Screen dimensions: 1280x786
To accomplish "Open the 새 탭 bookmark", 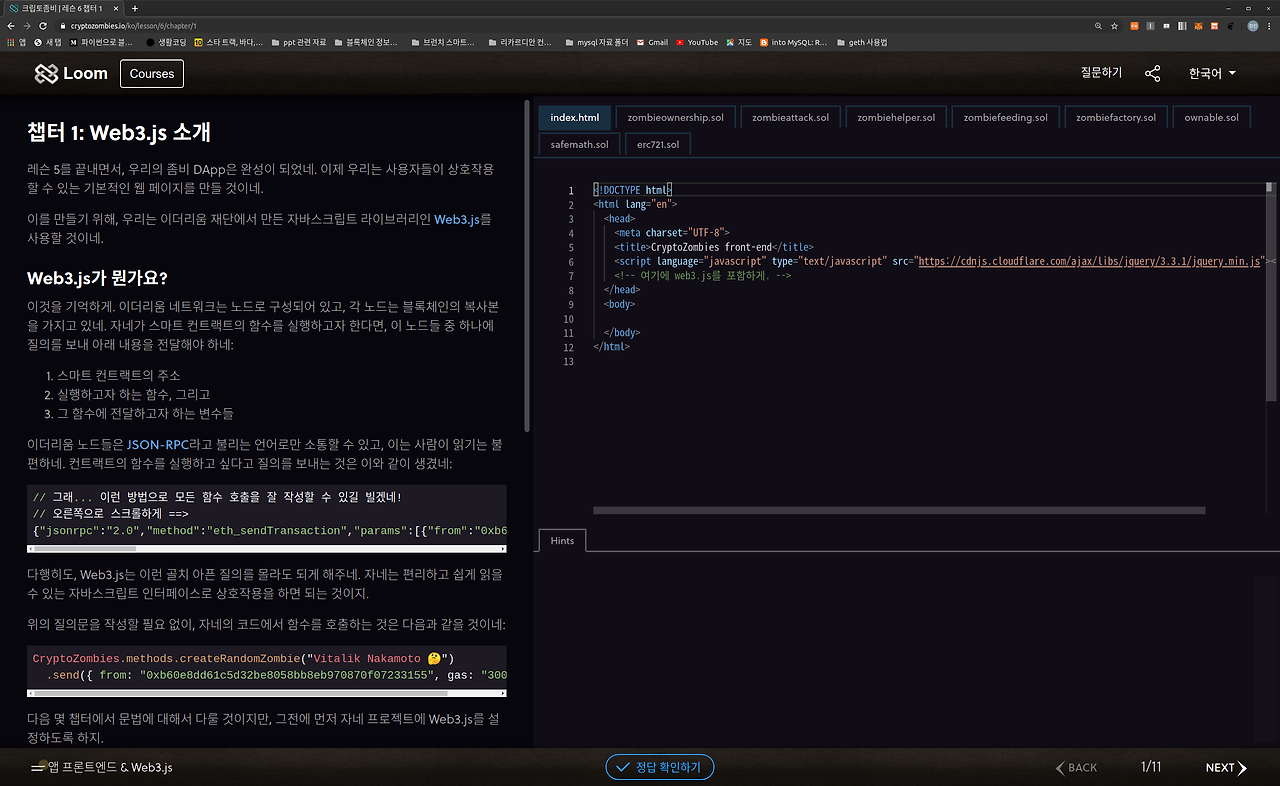I will [x=47, y=42].
